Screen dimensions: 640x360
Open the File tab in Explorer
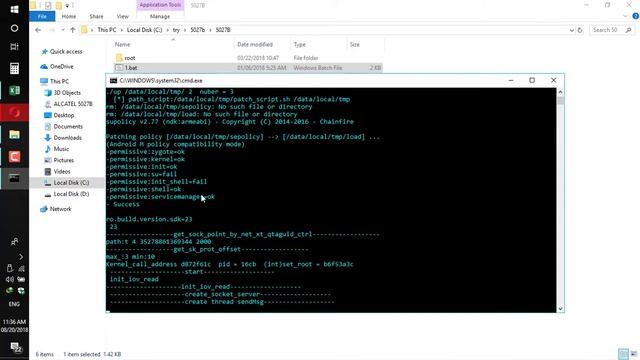42,16
